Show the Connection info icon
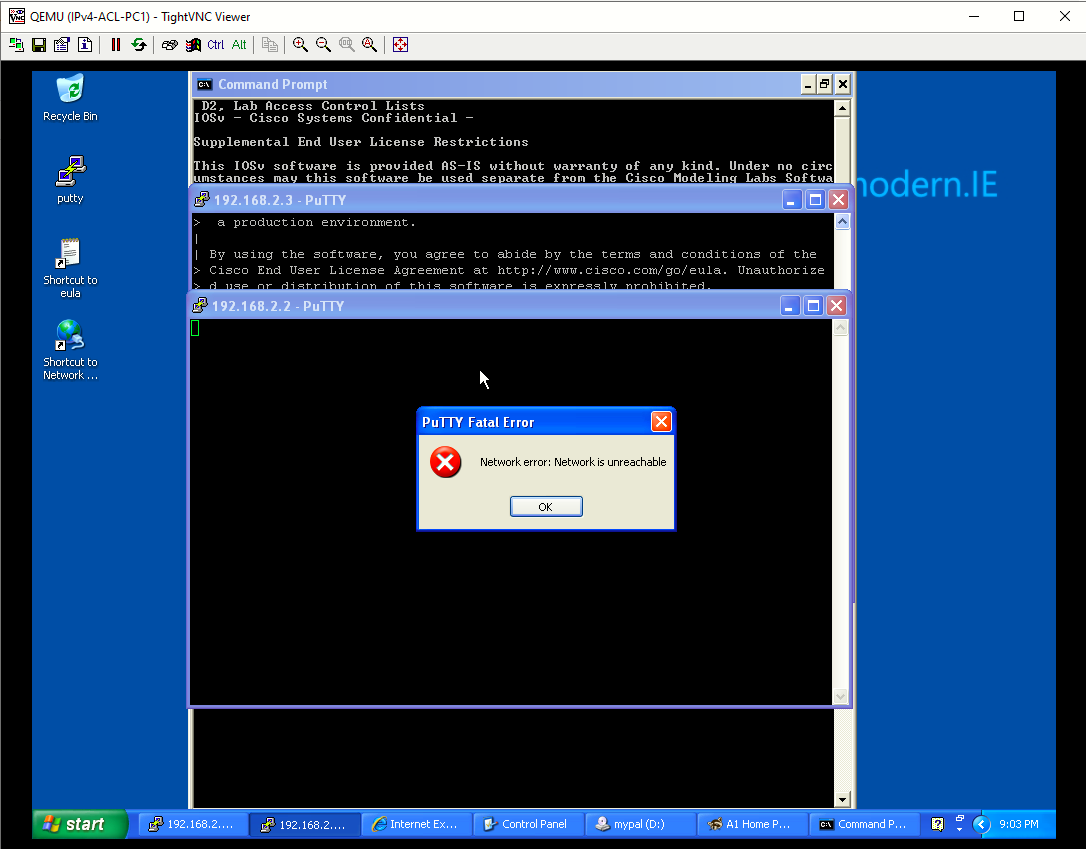The image size is (1086, 849). 84,45
